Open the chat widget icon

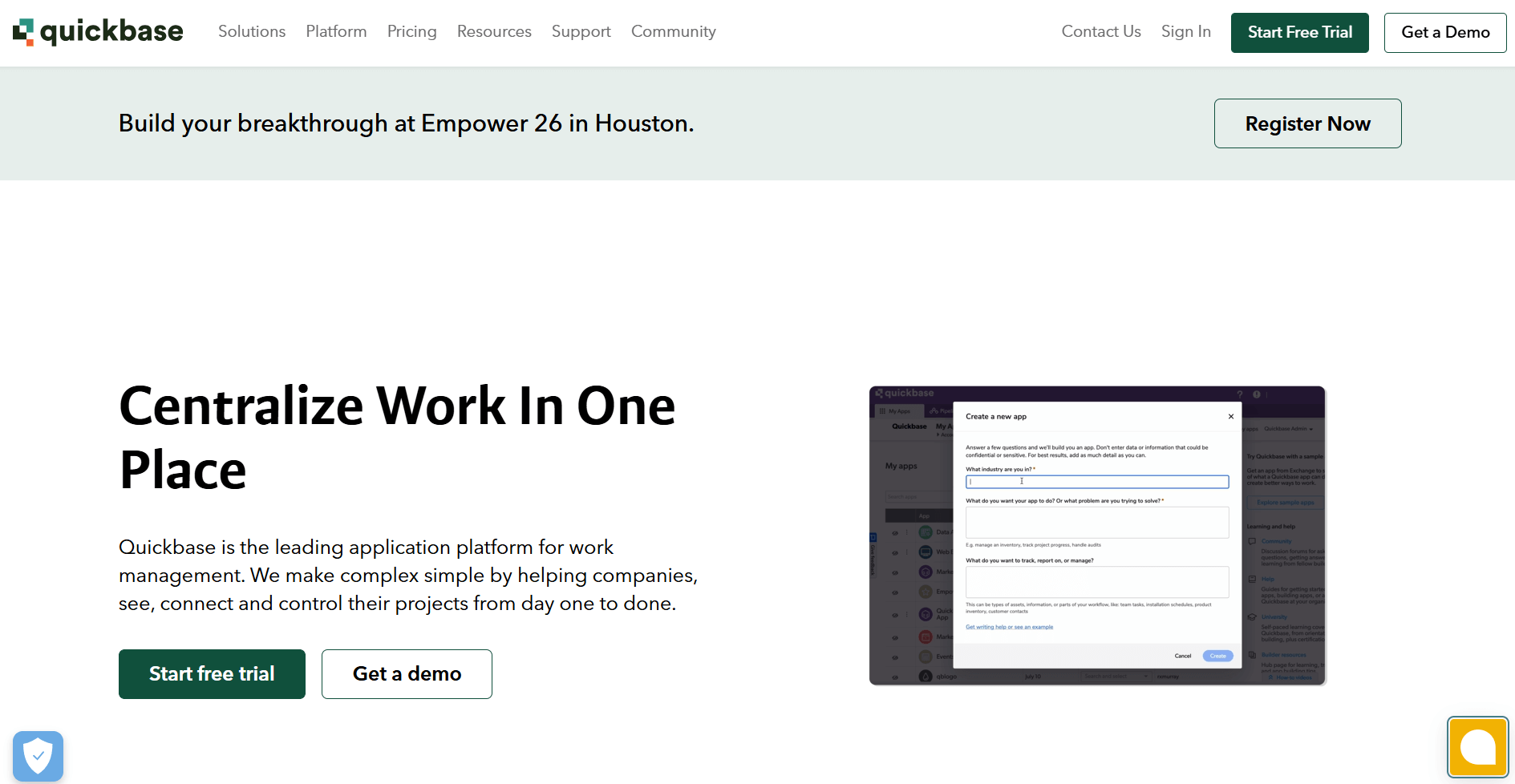point(1477,747)
